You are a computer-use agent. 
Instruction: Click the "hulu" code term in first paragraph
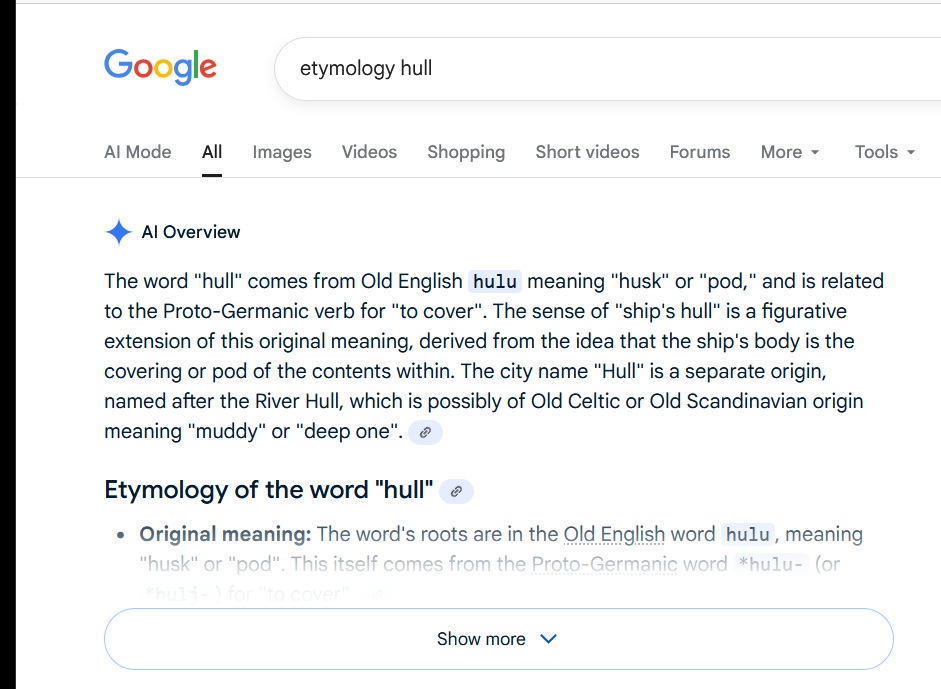(495, 282)
